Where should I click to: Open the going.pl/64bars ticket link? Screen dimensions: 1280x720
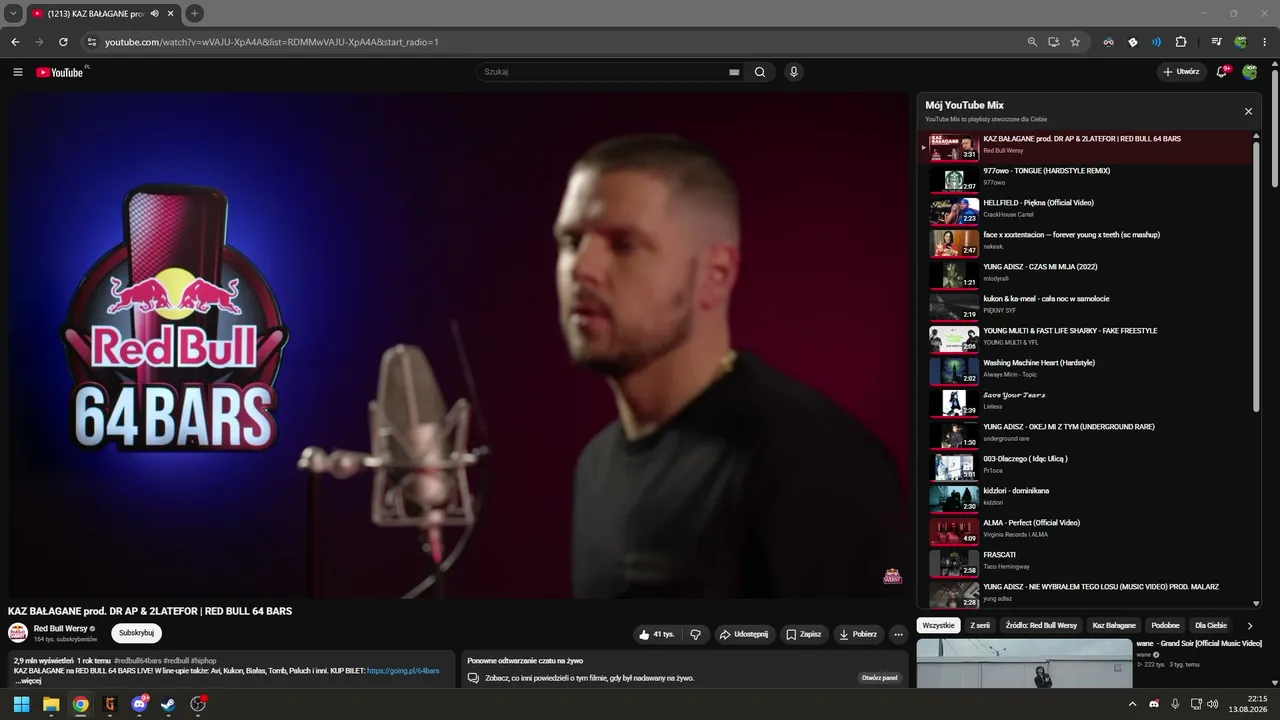click(403, 671)
